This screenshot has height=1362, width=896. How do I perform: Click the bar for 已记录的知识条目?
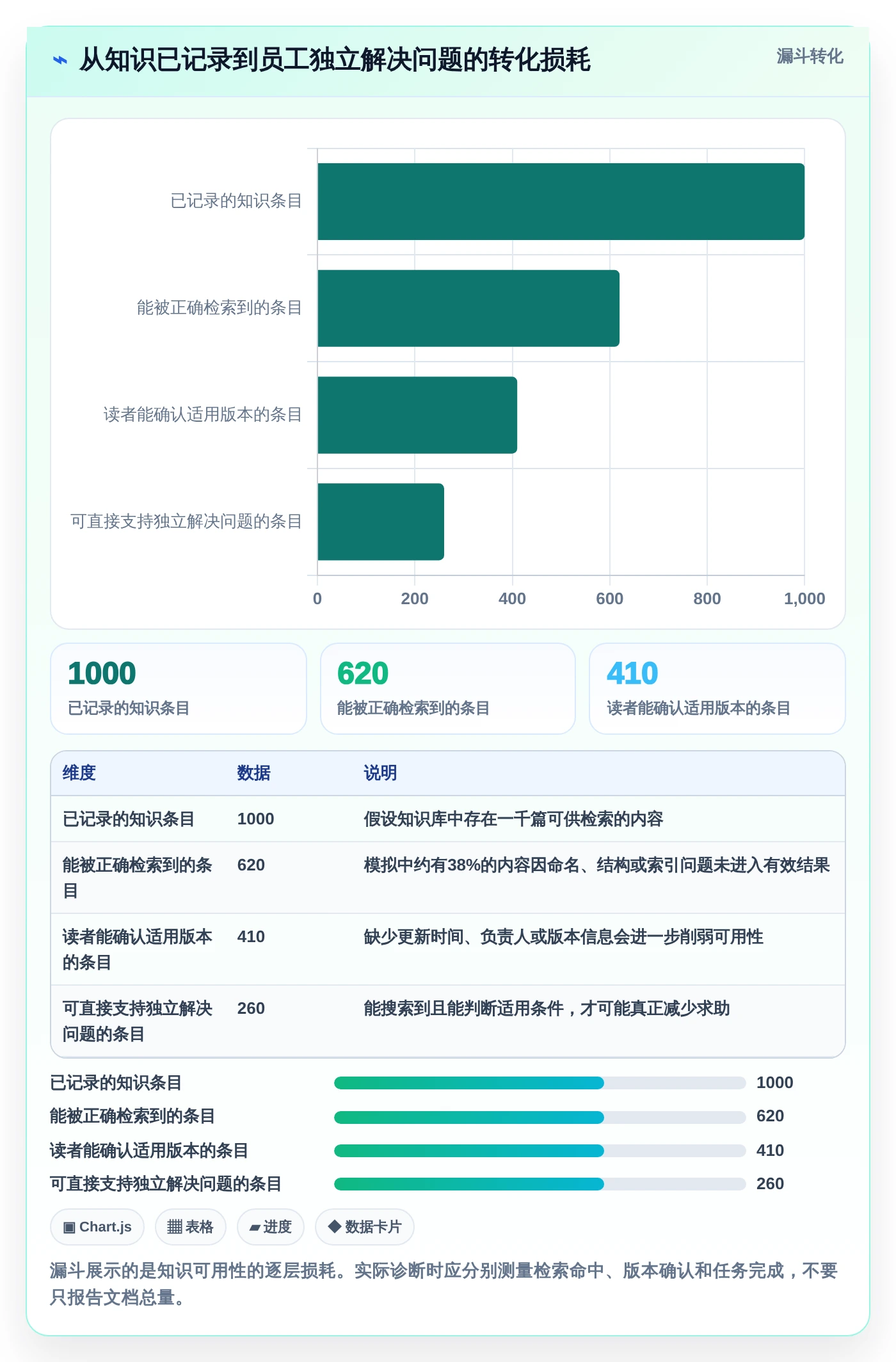coord(561,202)
